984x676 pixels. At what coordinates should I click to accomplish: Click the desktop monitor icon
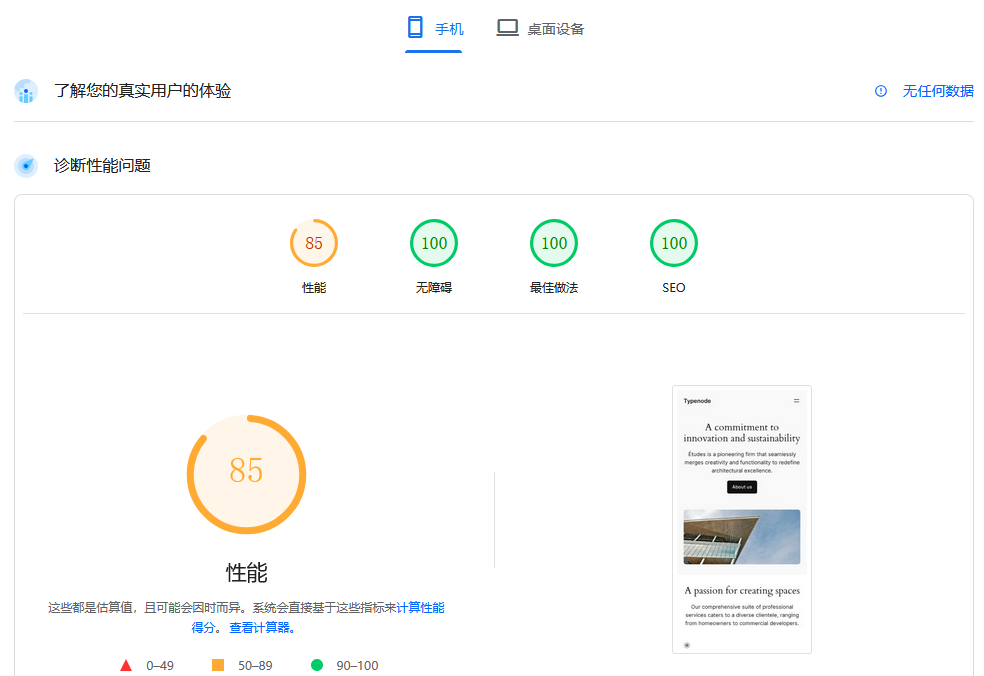(508, 28)
